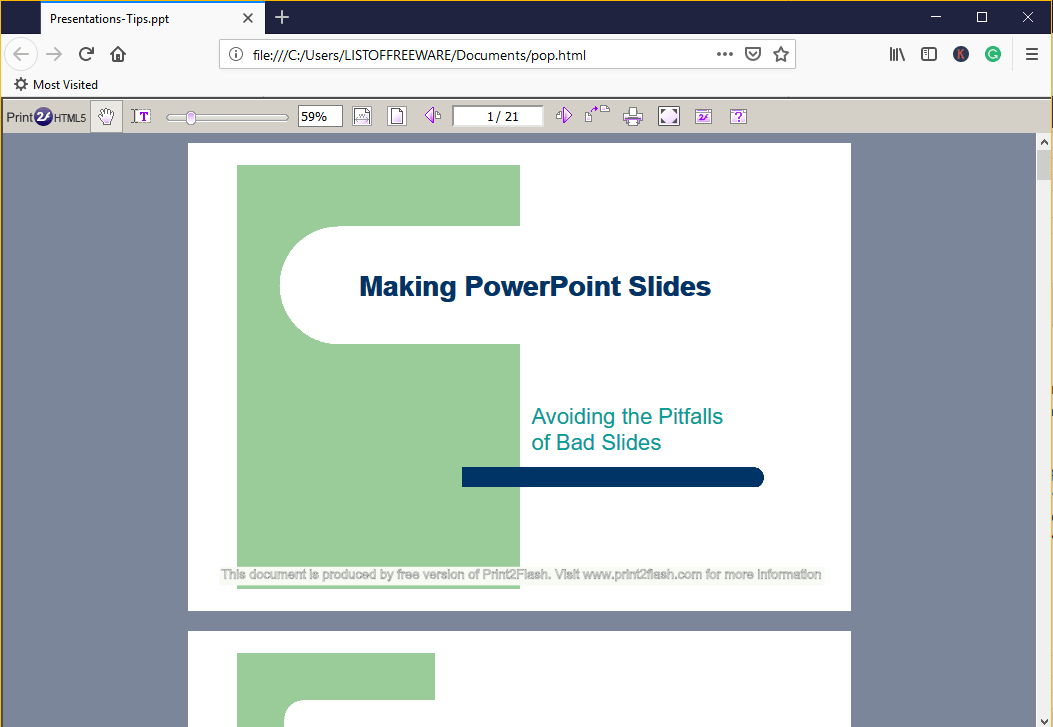Show site information for this file

pyautogui.click(x=236, y=55)
